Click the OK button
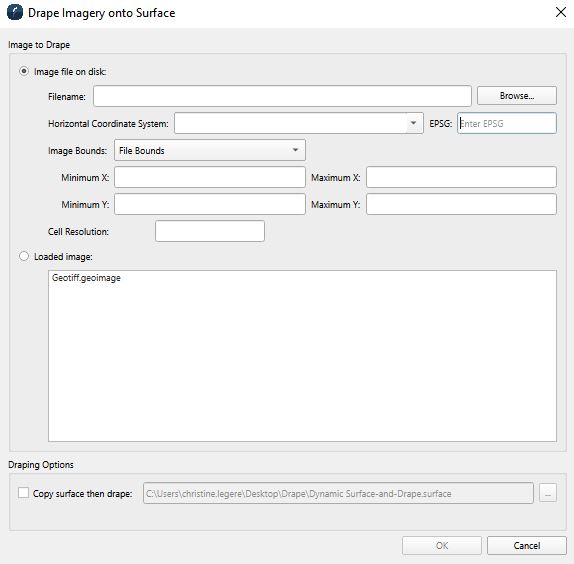 (441, 546)
